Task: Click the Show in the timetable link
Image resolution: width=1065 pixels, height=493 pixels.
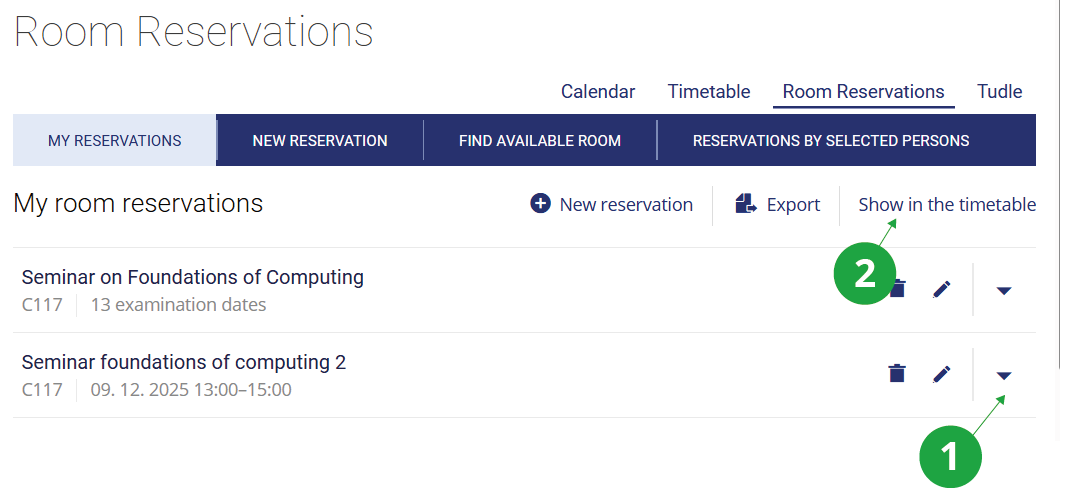Action: pyautogui.click(x=947, y=204)
